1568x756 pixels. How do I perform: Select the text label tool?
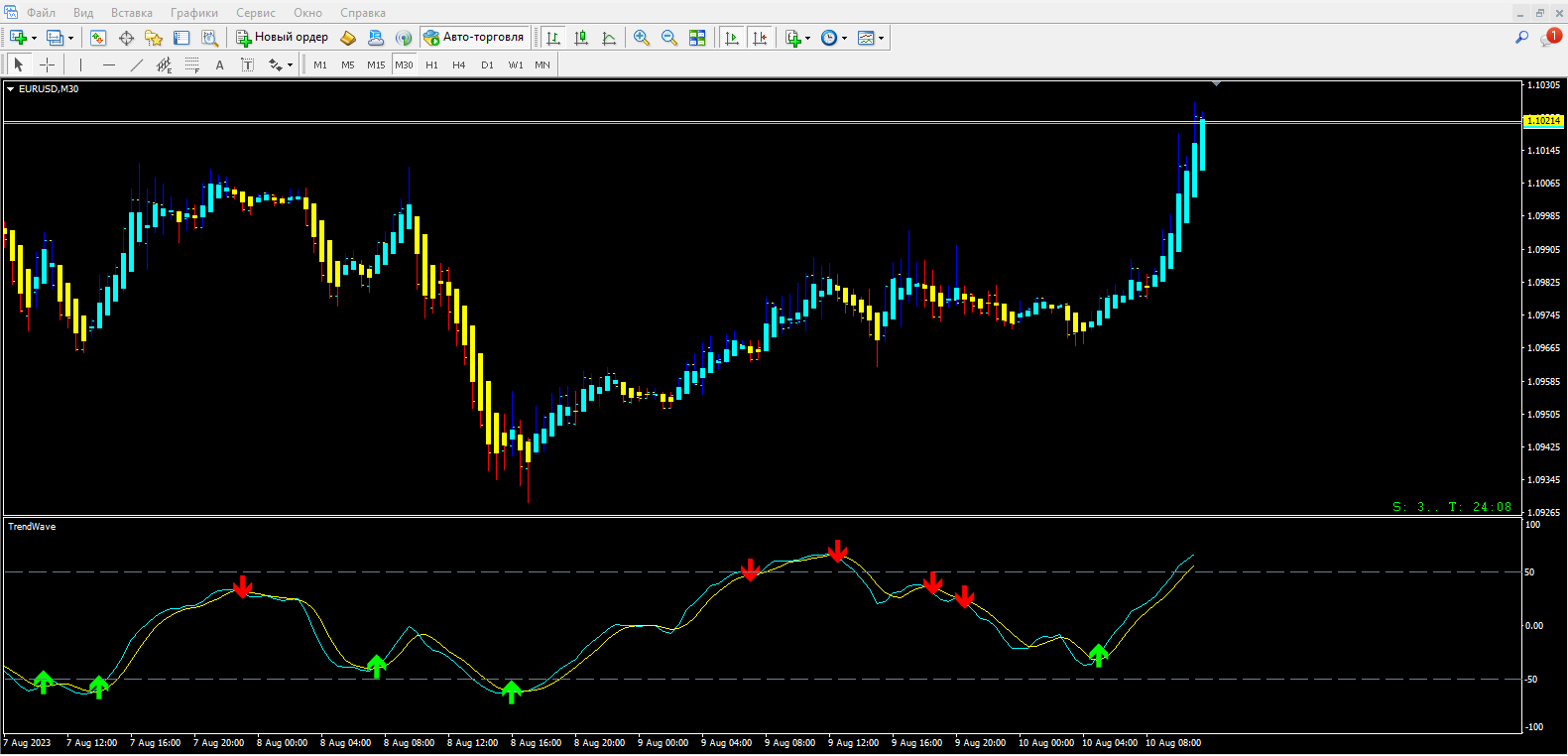(247, 64)
